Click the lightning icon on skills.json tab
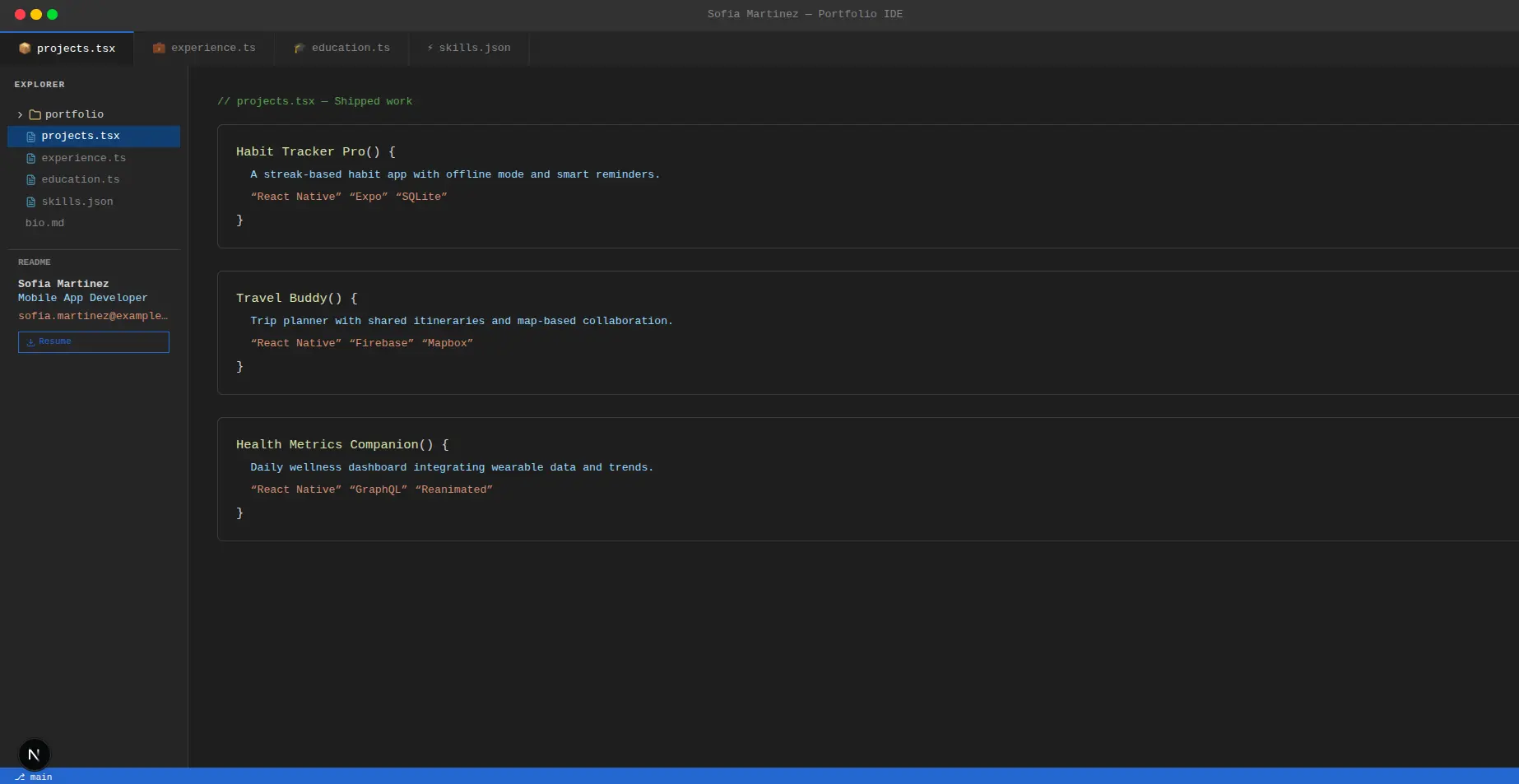 click(430, 49)
